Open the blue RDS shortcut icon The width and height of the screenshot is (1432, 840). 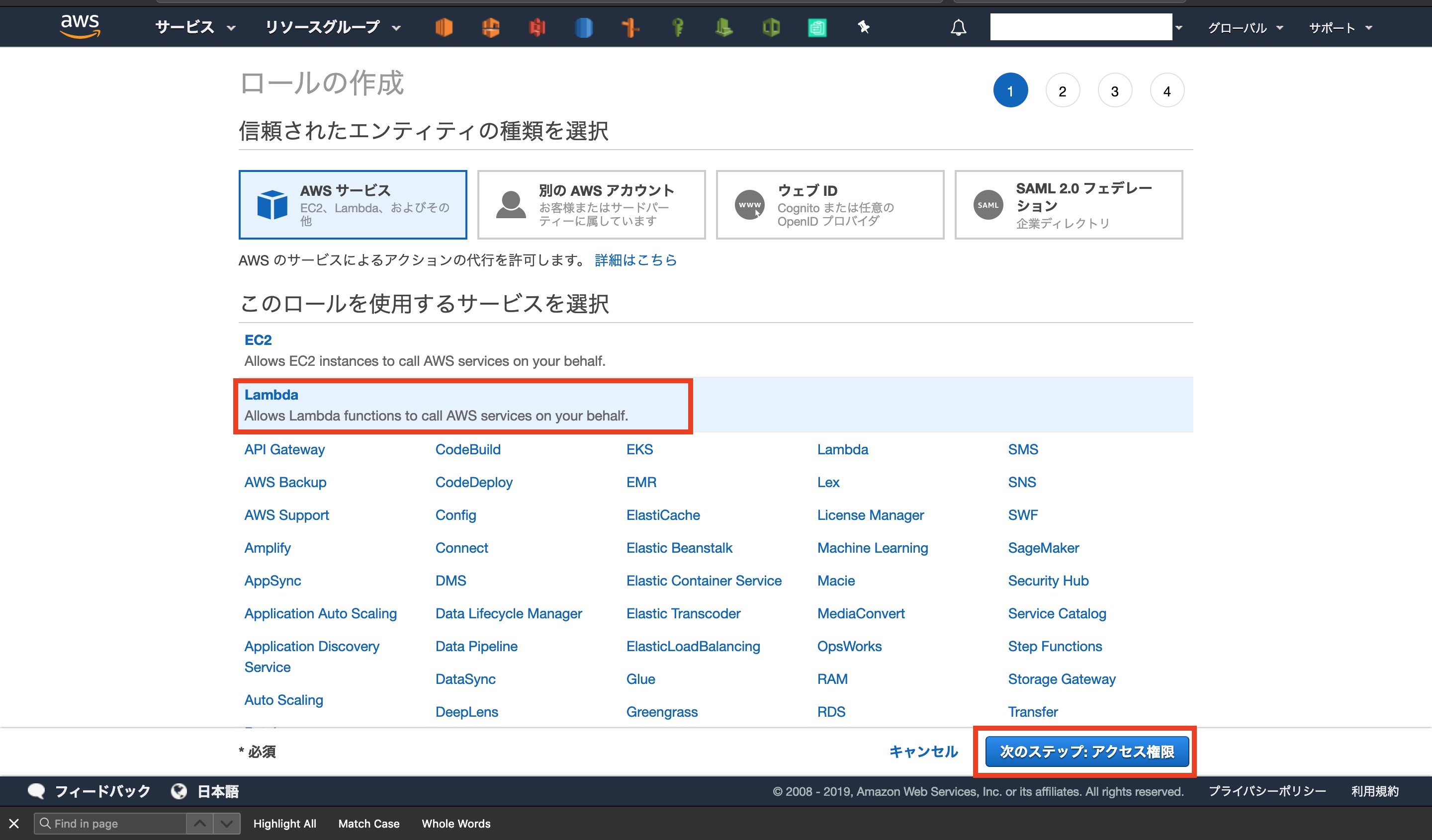[x=584, y=27]
